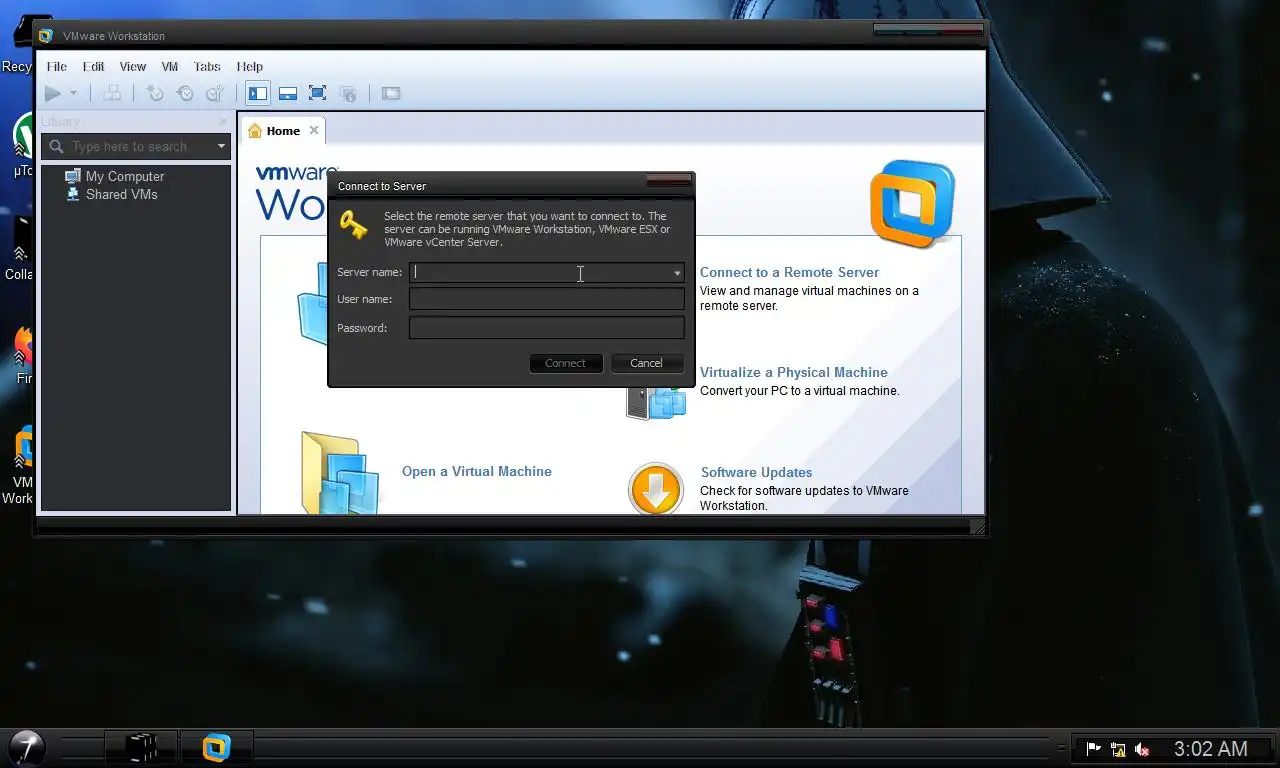Screen dimensions: 1280x768
Task: Open the Action Center flag tray icon
Action: click(x=1093, y=749)
